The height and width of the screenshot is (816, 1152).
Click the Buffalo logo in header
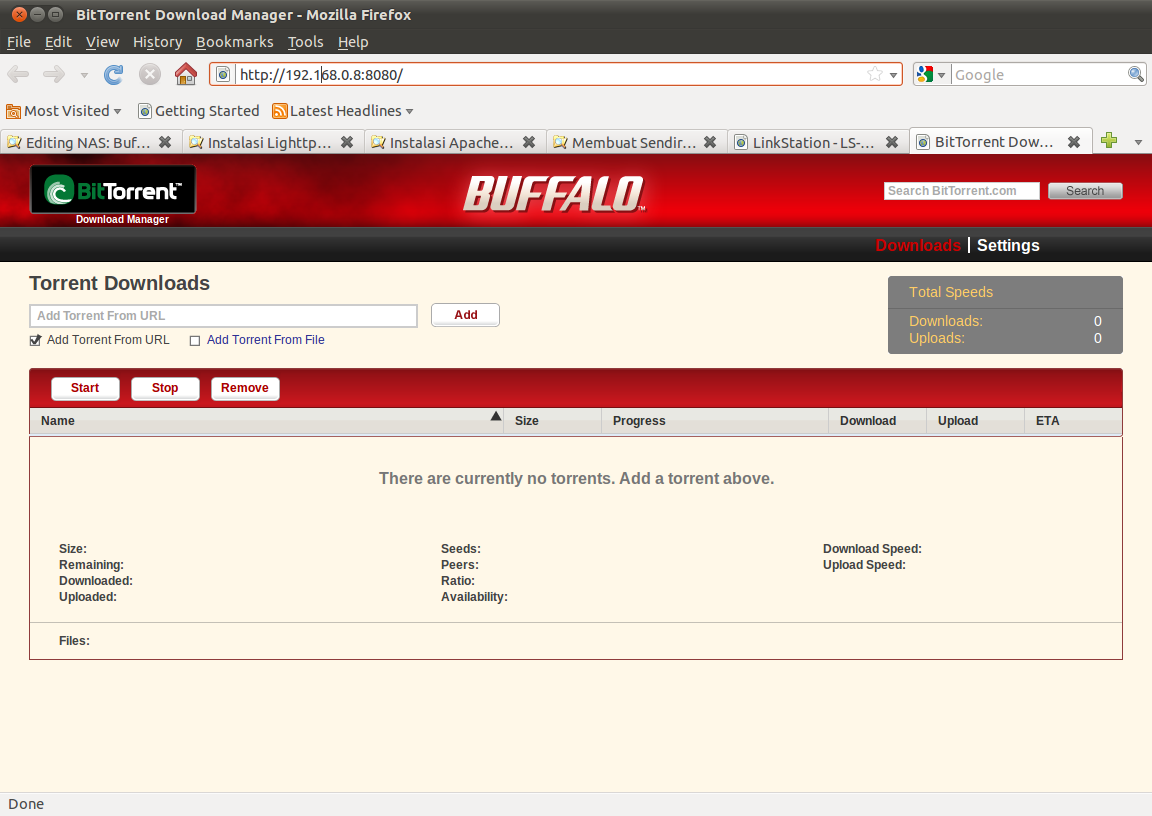click(x=554, y=194)
